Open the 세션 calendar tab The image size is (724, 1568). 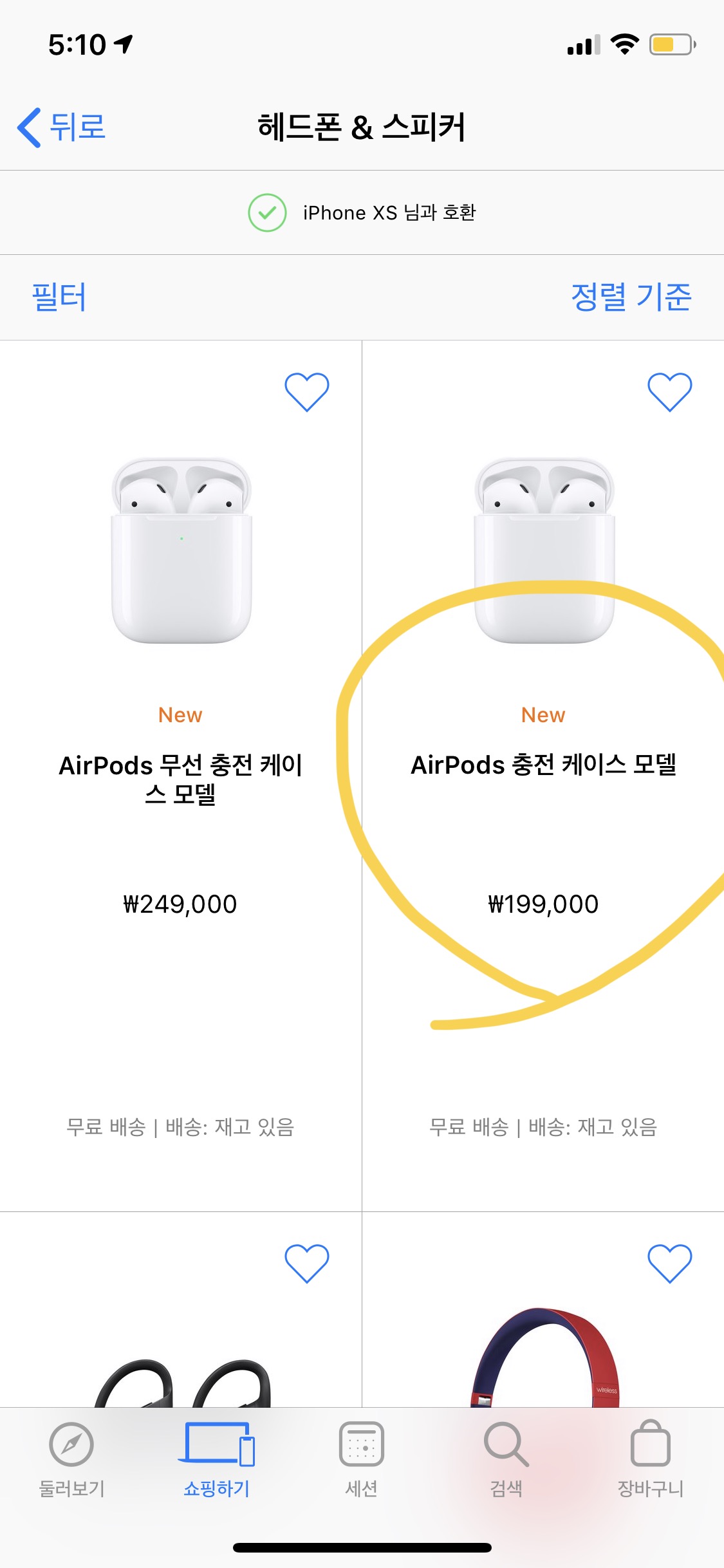pos(361,1444)
